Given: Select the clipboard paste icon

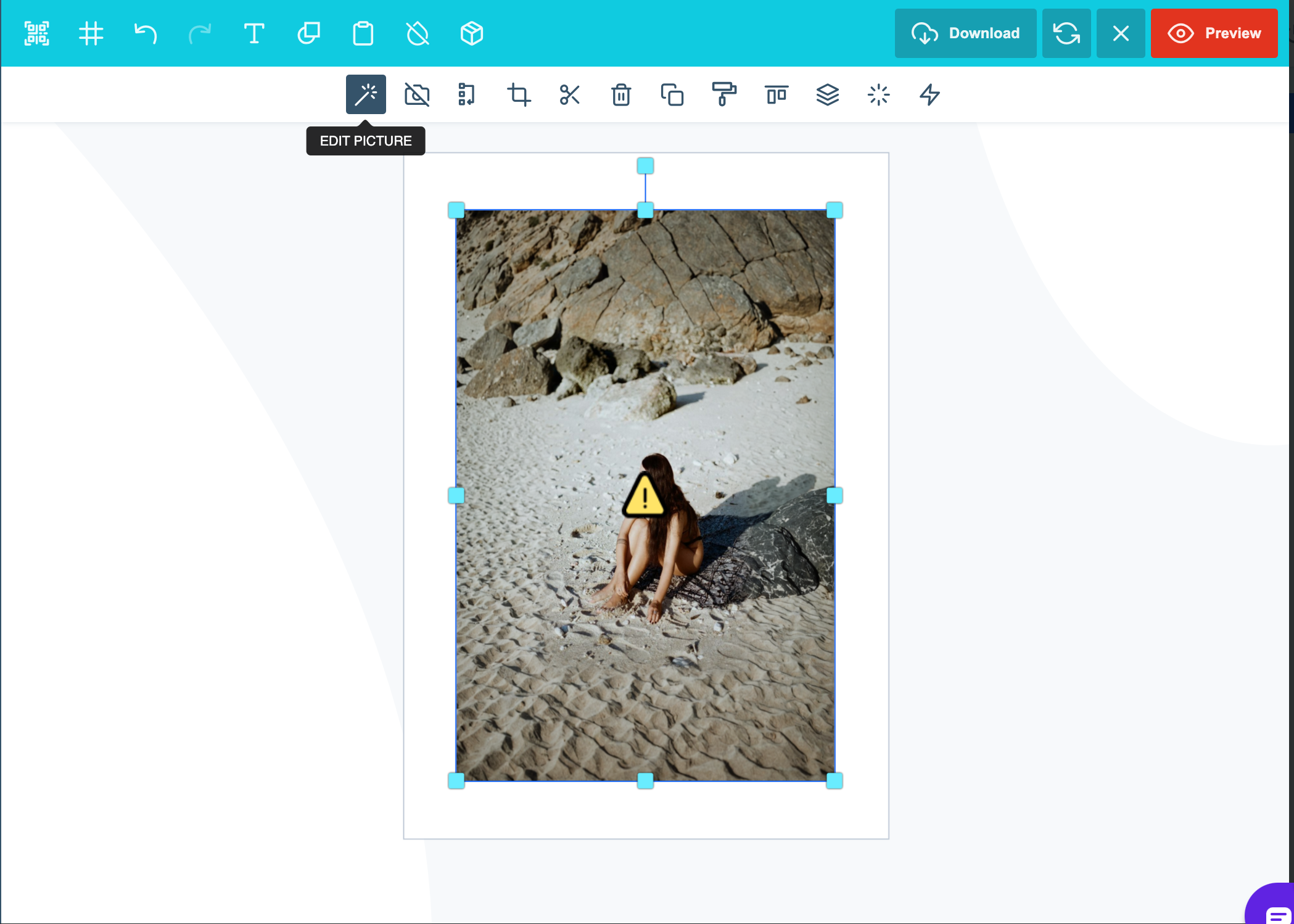Looking at the screenshot, I should point(363,33).
